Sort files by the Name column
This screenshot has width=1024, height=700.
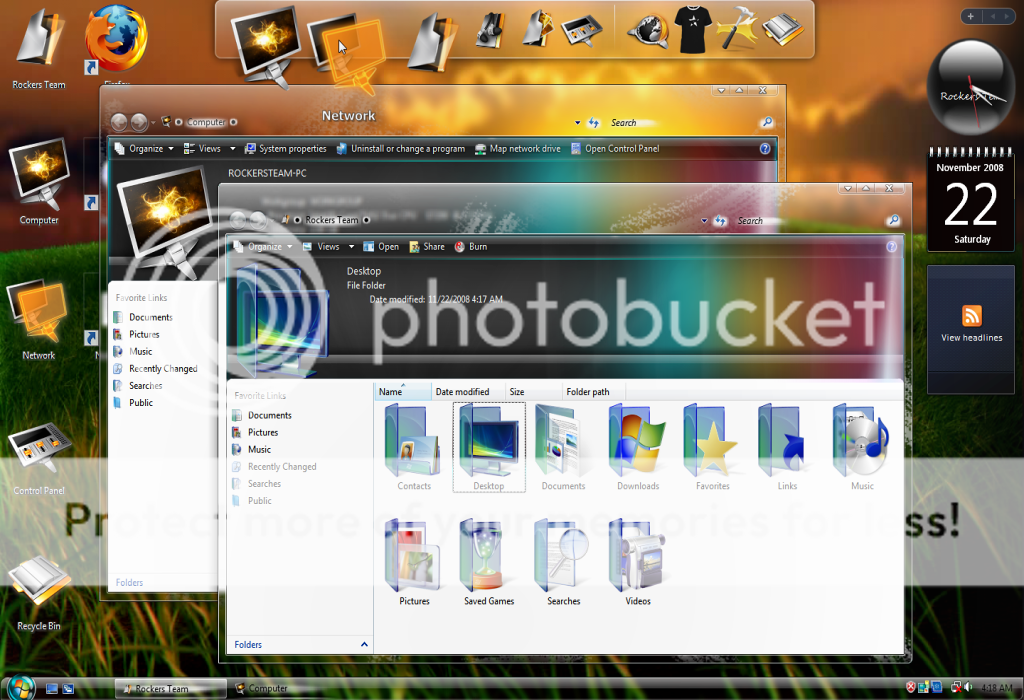coord(403,392)
